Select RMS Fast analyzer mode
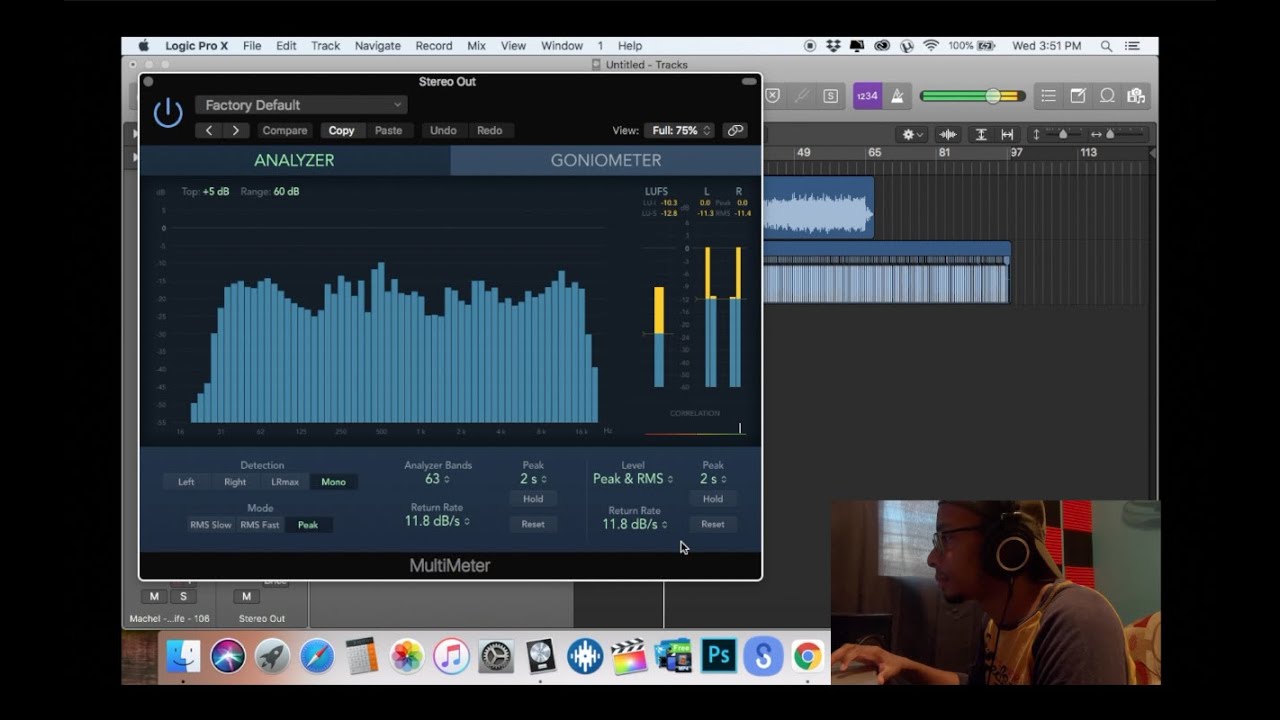The image size is (1280, 720). [260, 525]
